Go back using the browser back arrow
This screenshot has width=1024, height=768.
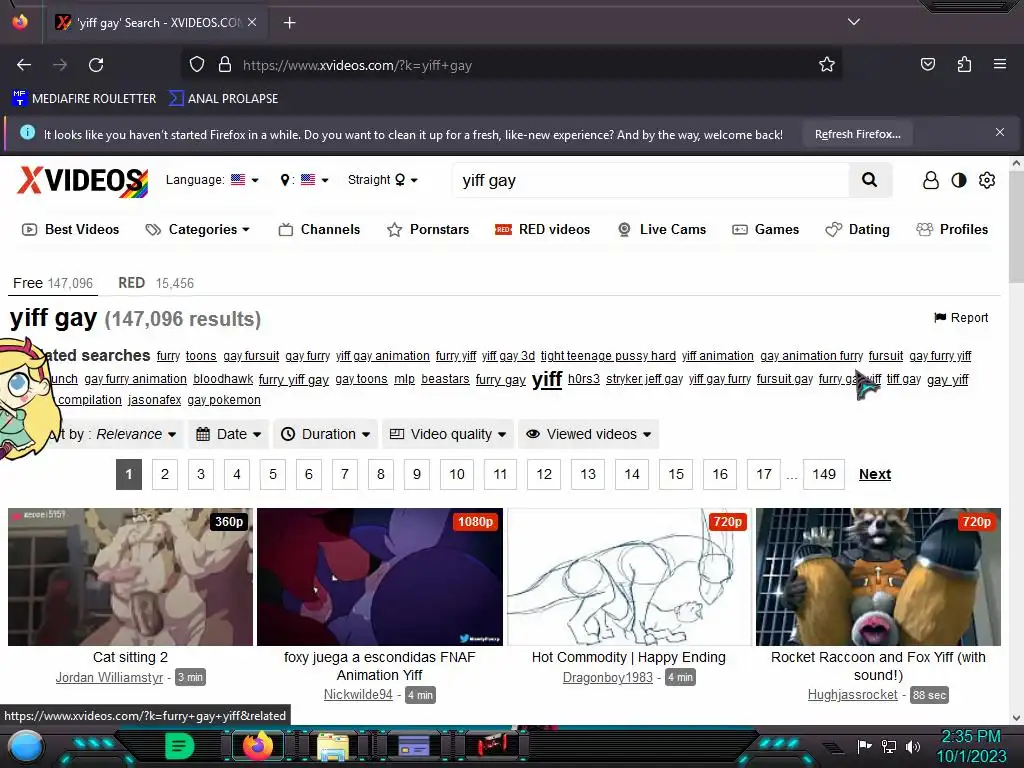(24, 65)
